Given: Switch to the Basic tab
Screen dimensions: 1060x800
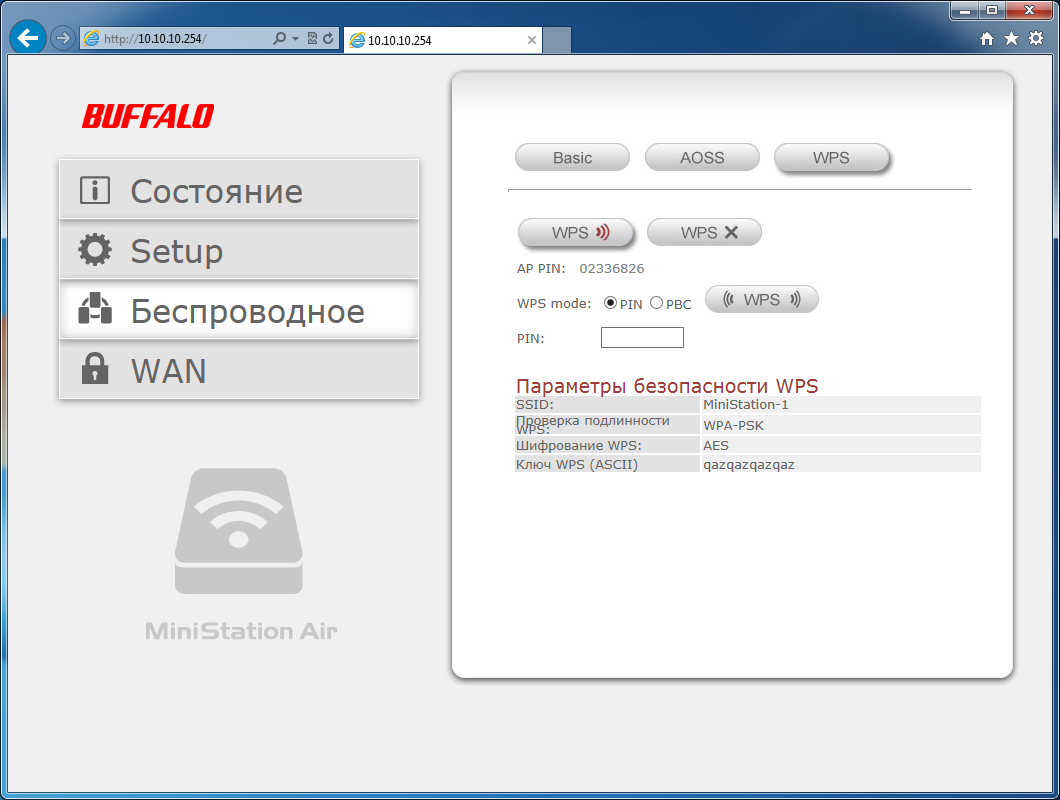Looking at the screenshot, I should click(572, 158).
